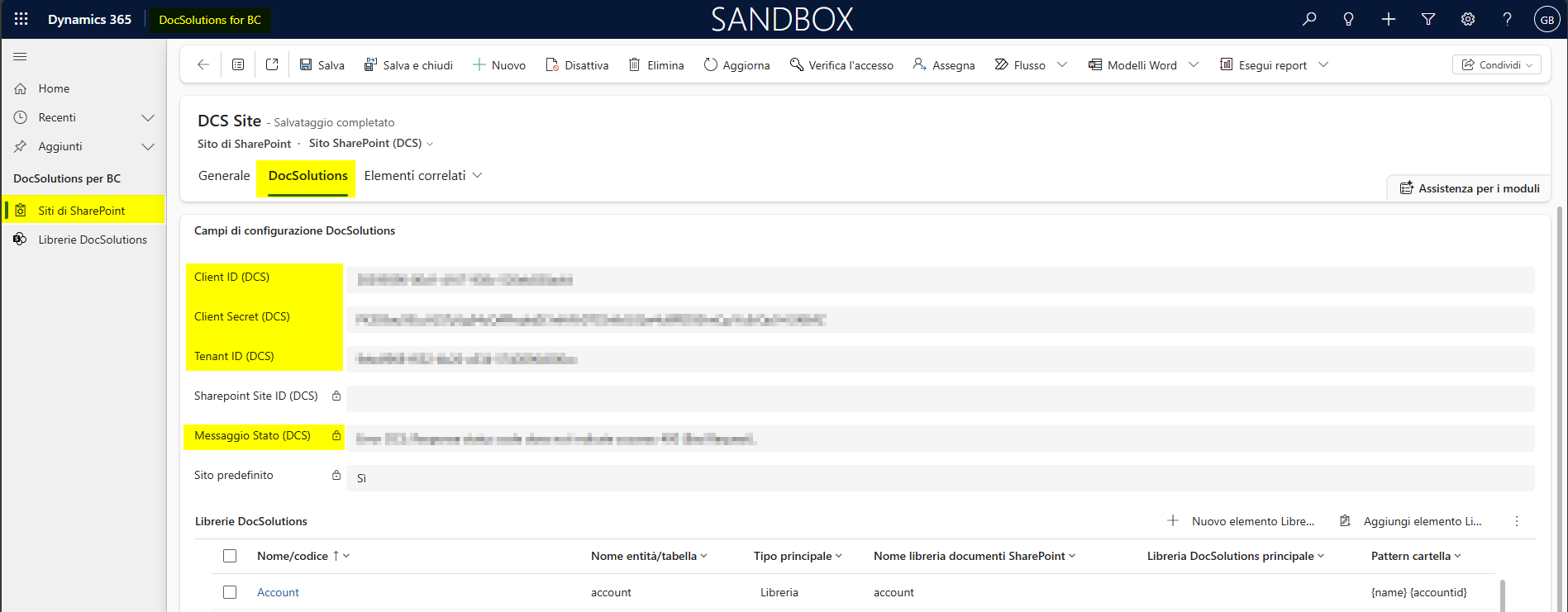Open the Account library link
Image resolution: width=1568 pixels, height=612 pixels.
278,592
